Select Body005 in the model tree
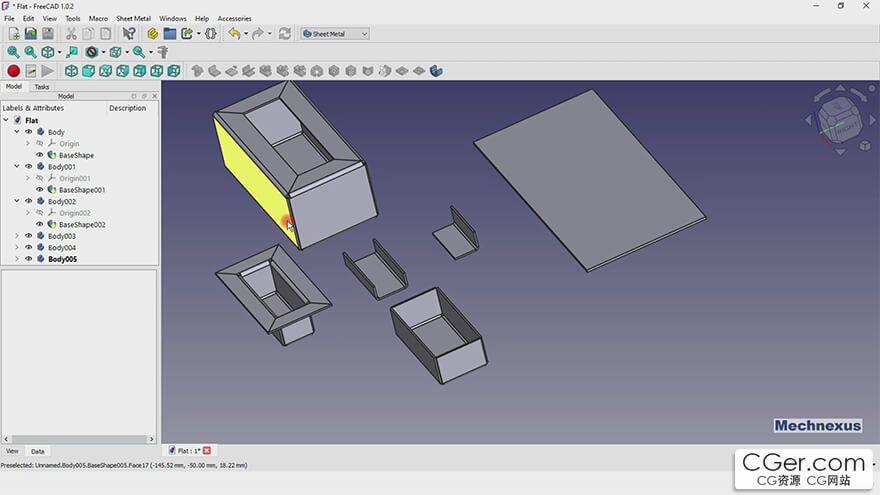This screenshot has height=495, width=880. click(62, 259)
